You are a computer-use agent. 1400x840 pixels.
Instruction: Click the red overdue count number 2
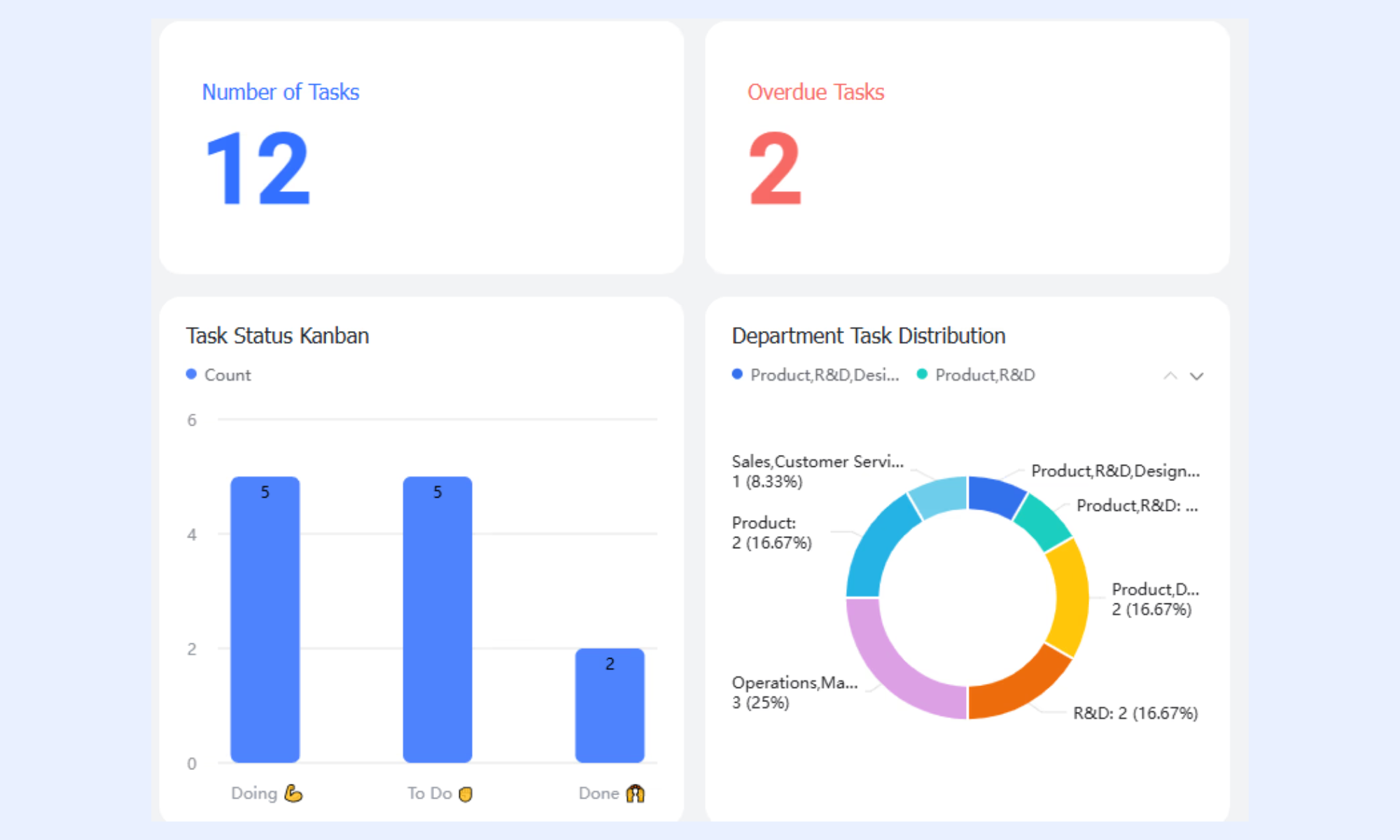coord(775,169)
